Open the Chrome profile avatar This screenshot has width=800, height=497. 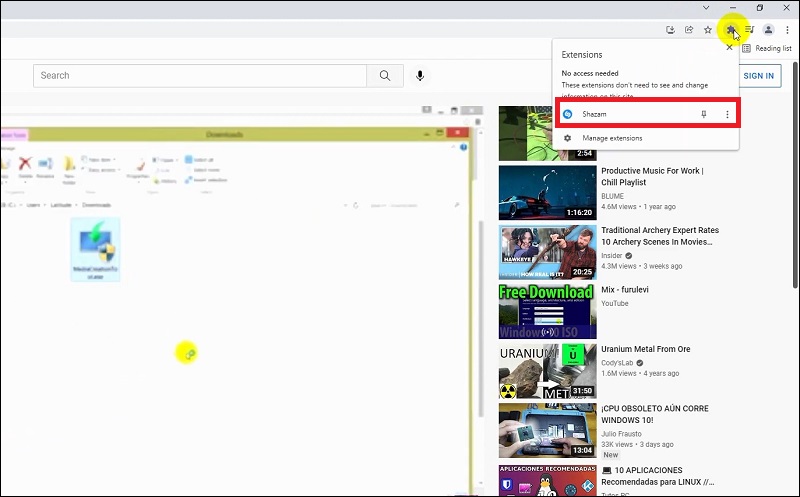pyautogui.click(x=768, y=30)
